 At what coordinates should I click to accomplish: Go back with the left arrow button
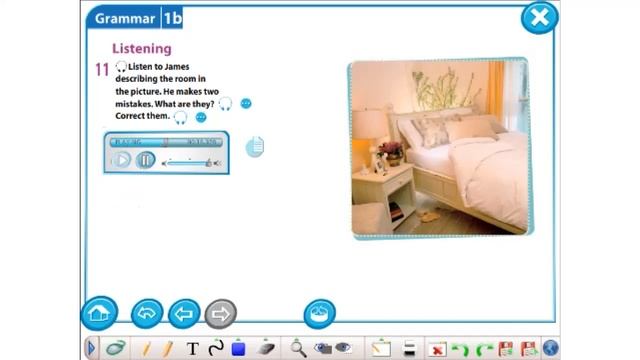(x=184, y=313)
